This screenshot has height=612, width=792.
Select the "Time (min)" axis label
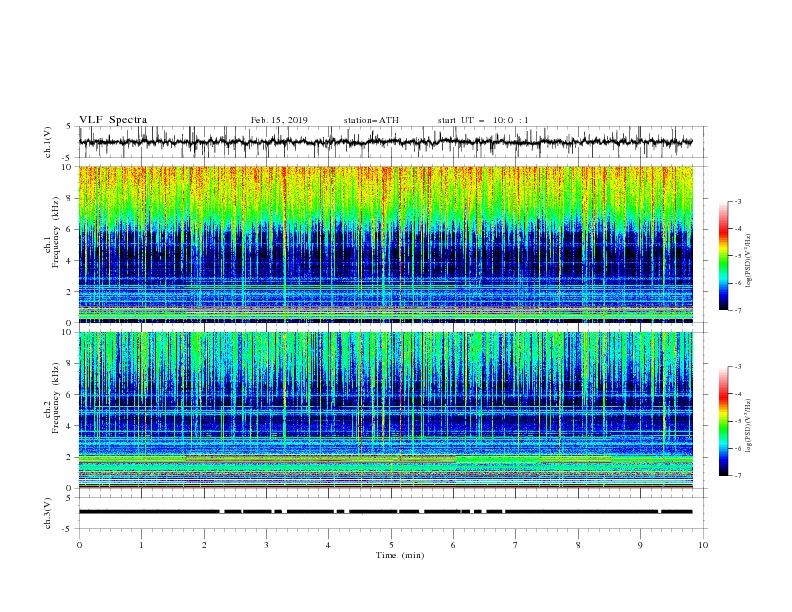400,555
